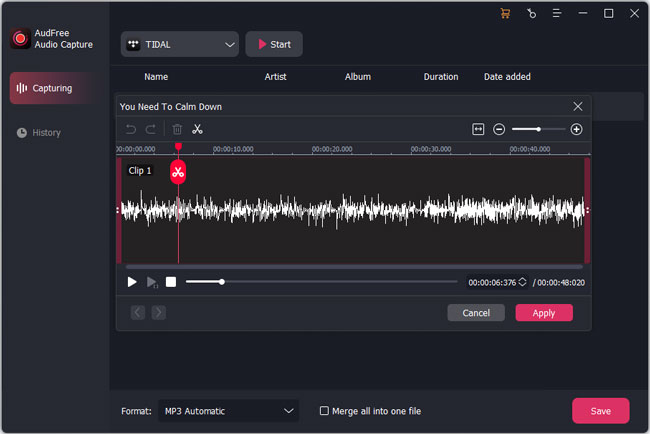Open the TIDAL source dropdown

[180, 44]
